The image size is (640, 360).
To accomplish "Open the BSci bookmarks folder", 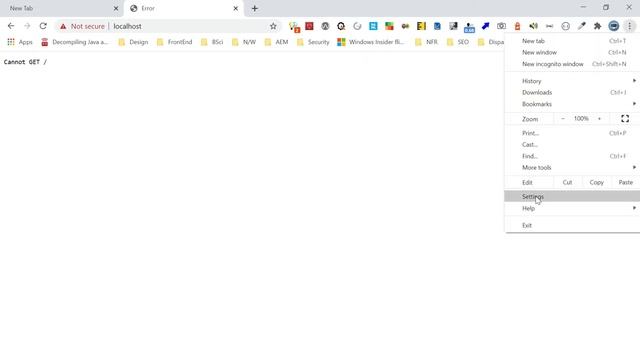I will (212, 42).
